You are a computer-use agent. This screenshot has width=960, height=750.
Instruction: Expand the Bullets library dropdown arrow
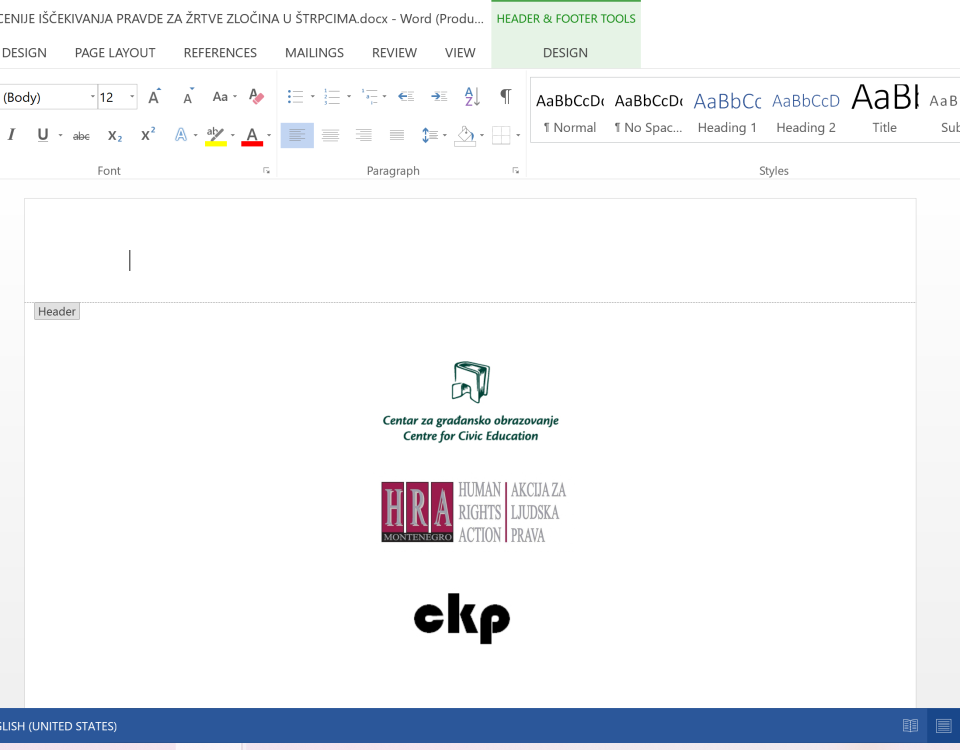(312, 96)
